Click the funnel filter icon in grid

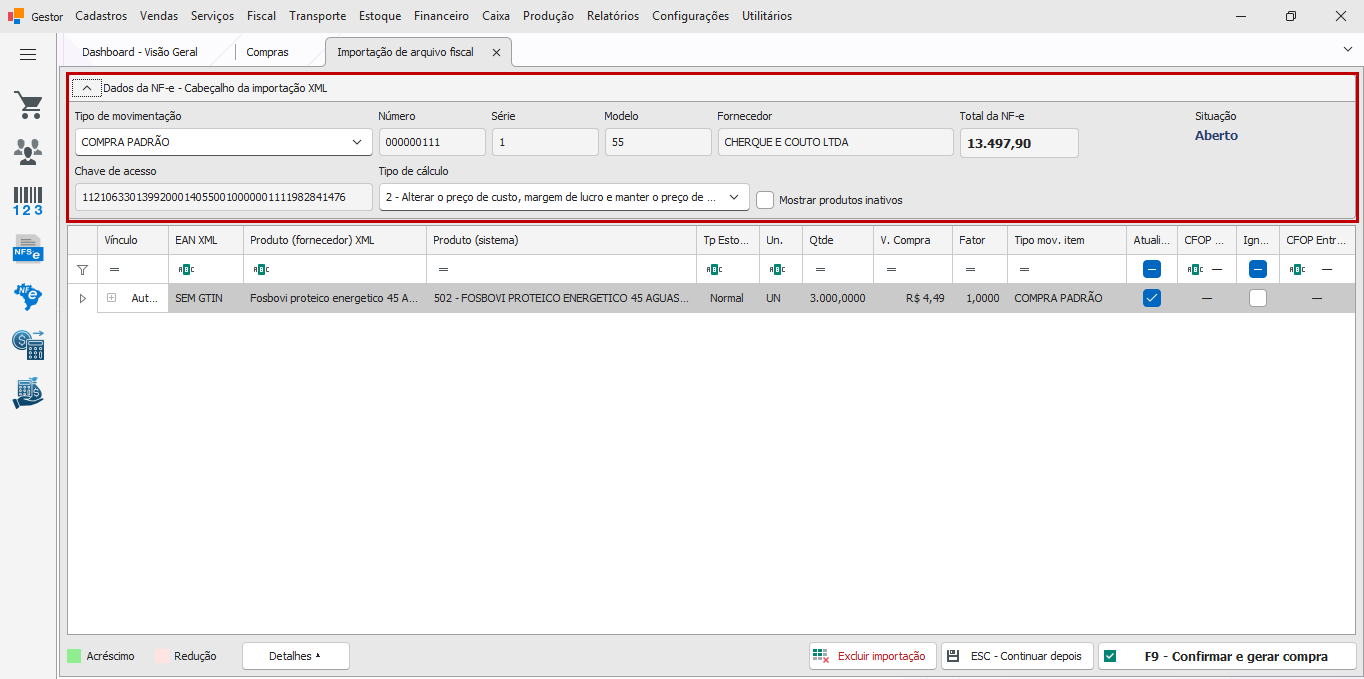[x=83, y=269]
